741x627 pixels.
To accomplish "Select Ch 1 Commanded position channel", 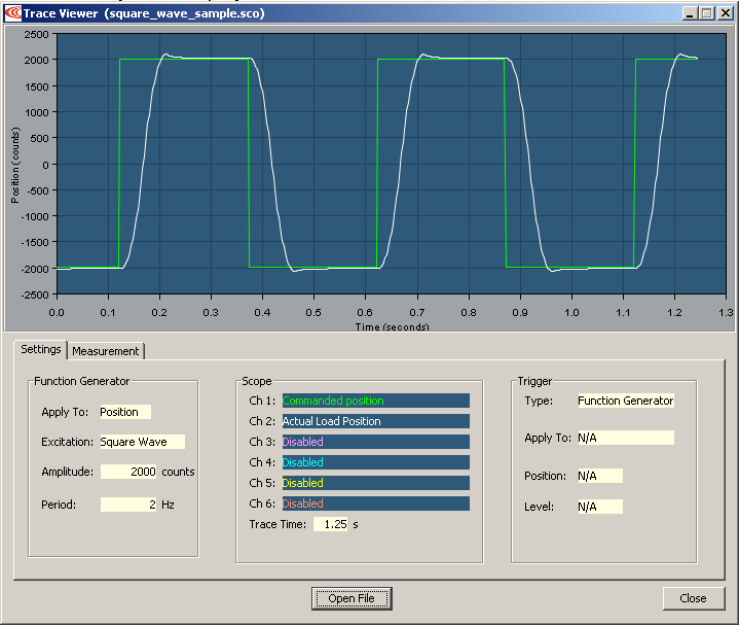I will (376, 401).
